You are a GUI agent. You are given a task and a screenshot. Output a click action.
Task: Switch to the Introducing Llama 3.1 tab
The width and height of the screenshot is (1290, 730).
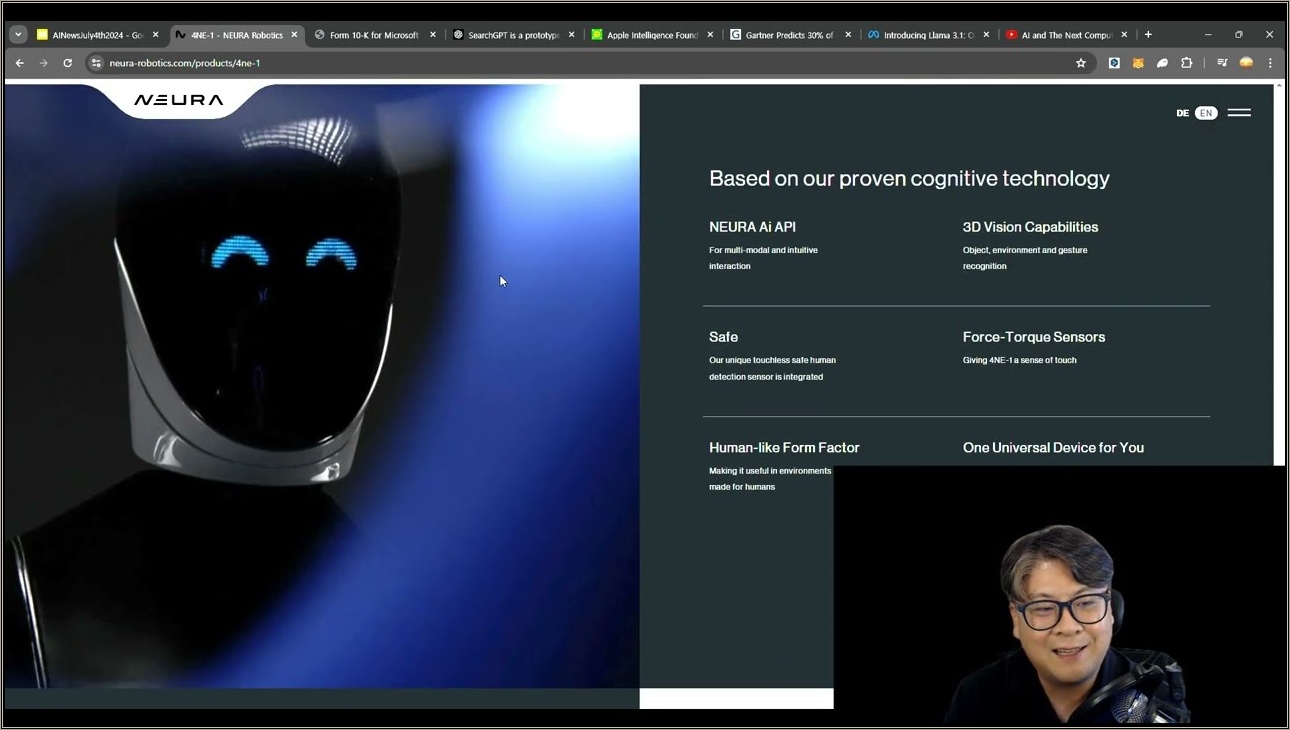coord(928,34)
